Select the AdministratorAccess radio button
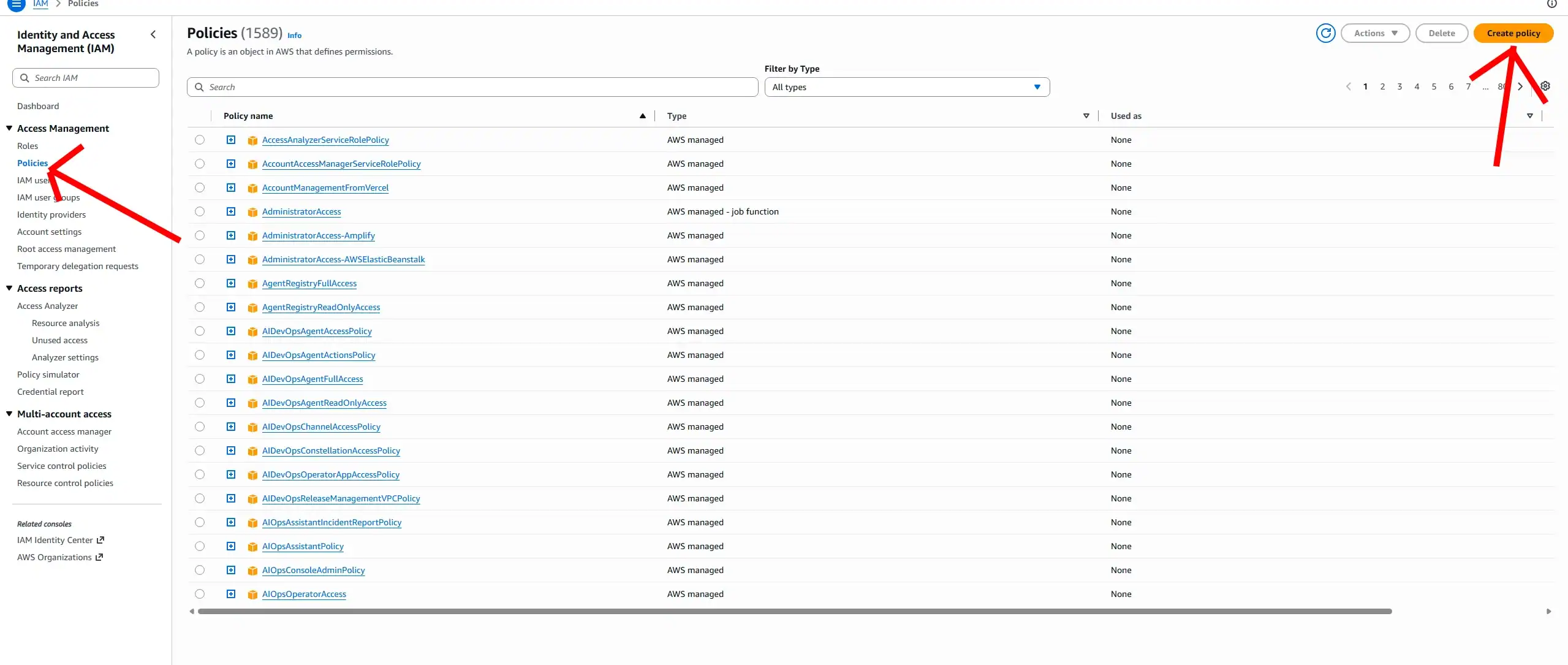Viewport: 1568px width, 665px height. pos(200,211)
